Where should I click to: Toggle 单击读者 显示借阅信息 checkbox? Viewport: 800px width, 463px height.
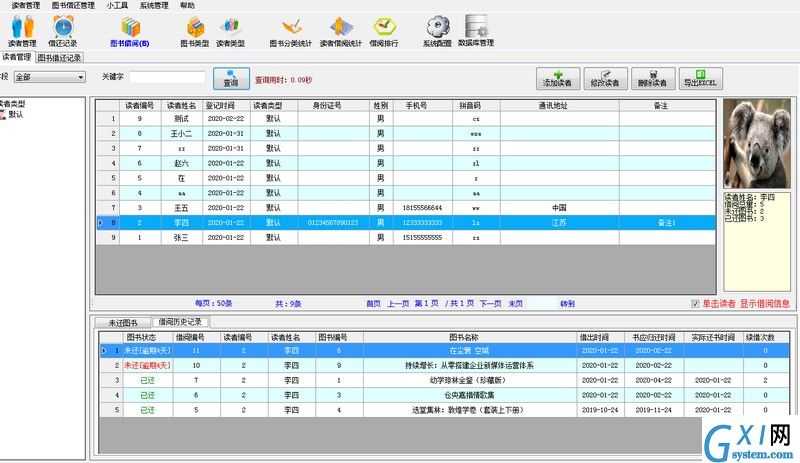(x=695, y=304)
